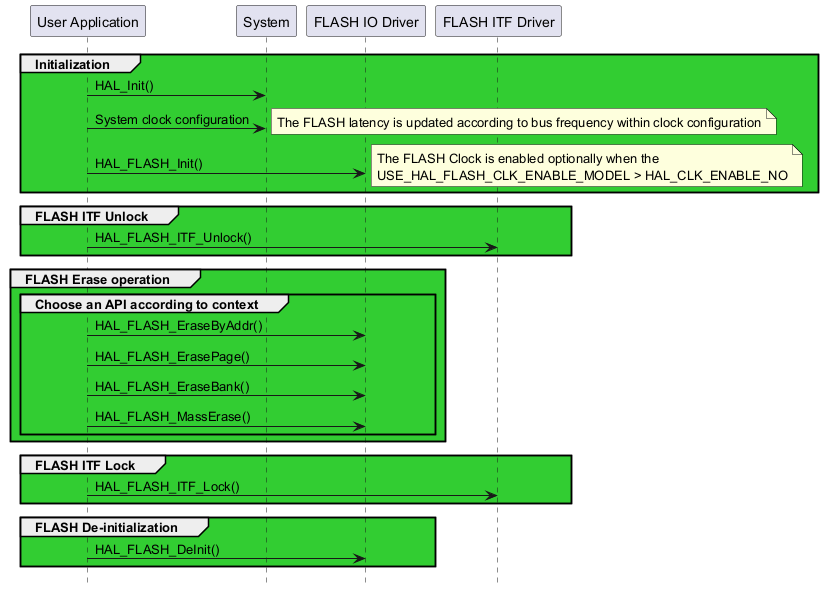Select the FLASH IO Driver participant box
The image size is (823, 589).
coord(366,22)
